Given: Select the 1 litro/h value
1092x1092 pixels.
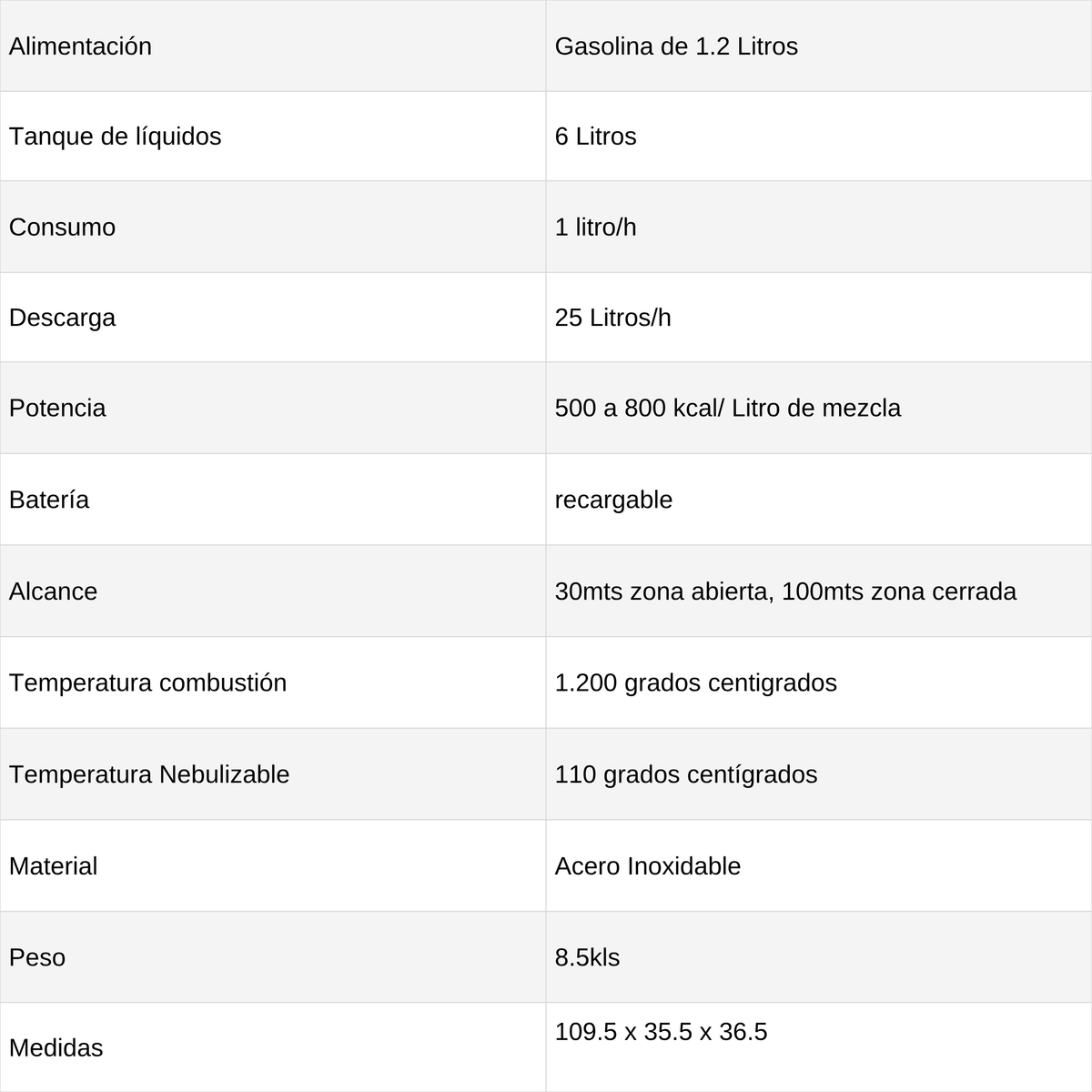Looking at the screenshot, I should point(595,227).
